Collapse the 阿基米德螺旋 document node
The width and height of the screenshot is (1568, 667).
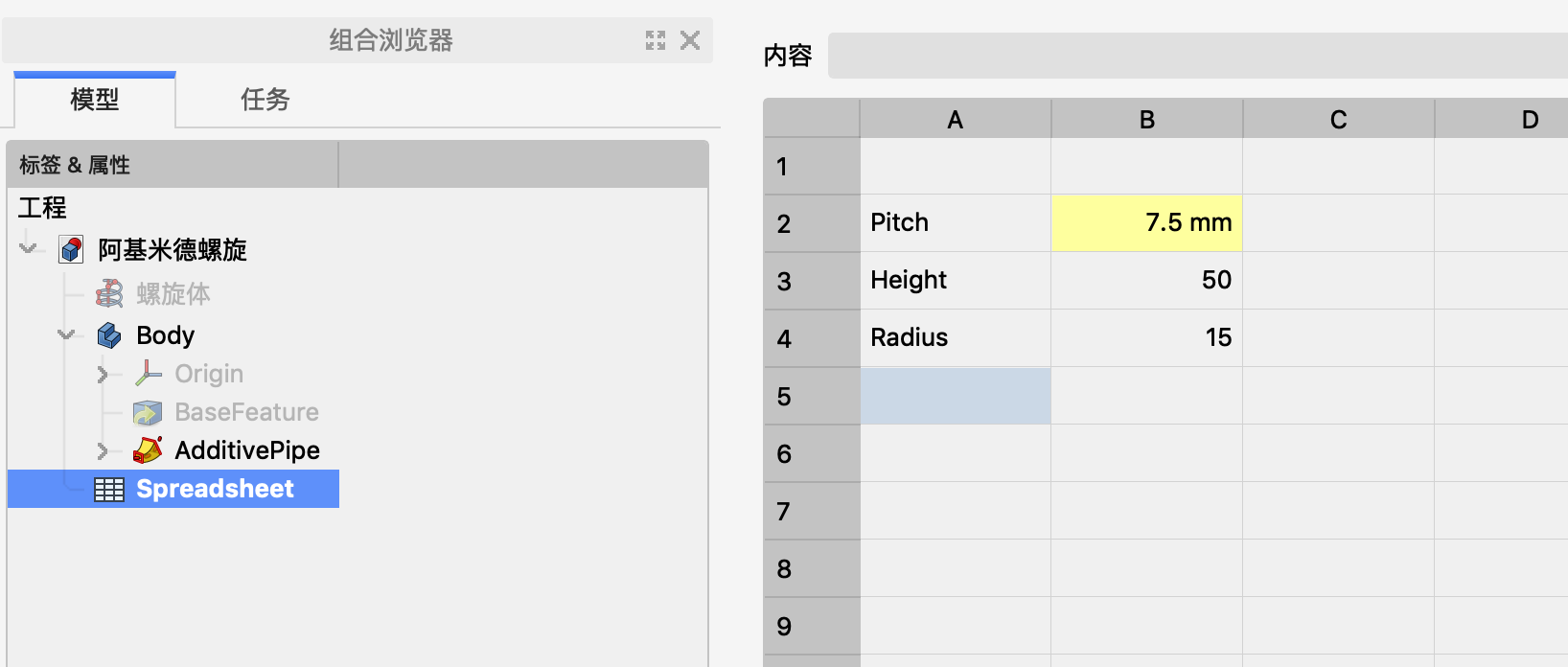tap(29, 249)
